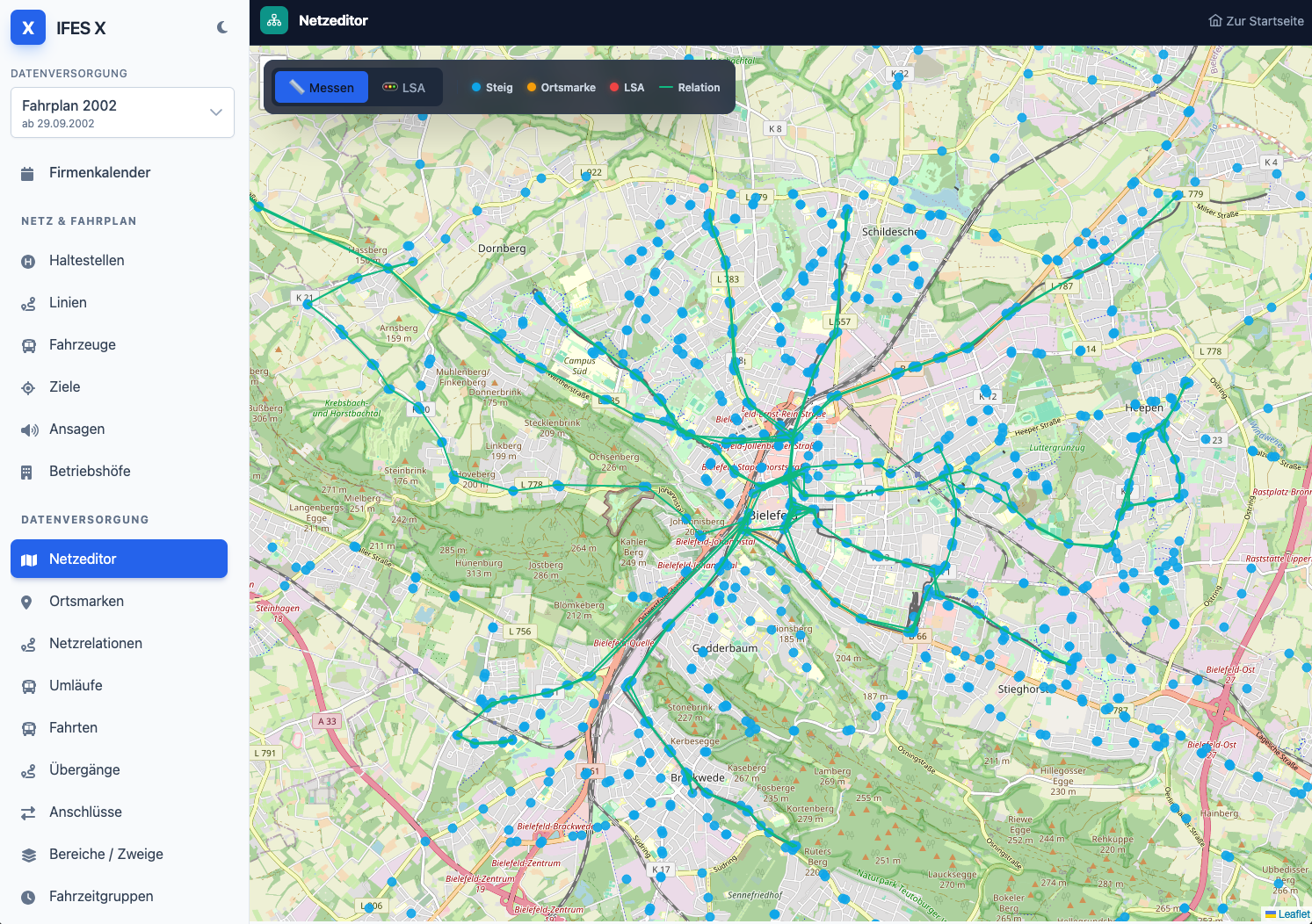Click the Fahrzeuge bus icon
The image size is (1312, 924).
click(28, 345)
